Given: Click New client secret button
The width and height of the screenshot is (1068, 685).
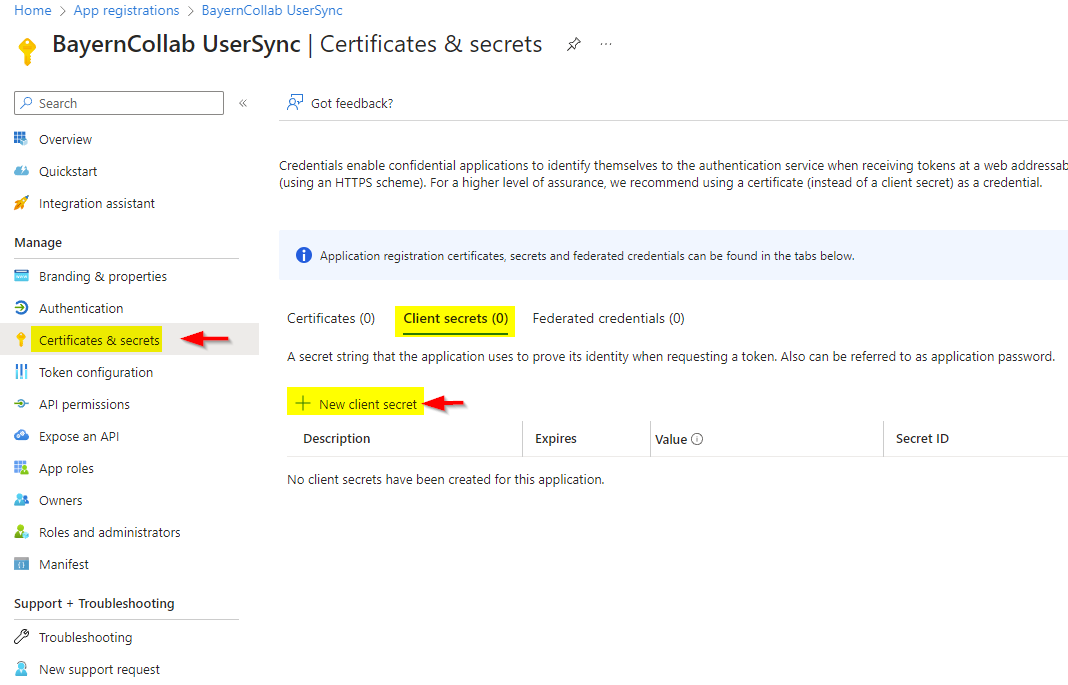Looking at the screenshot, I should (357, 404).
